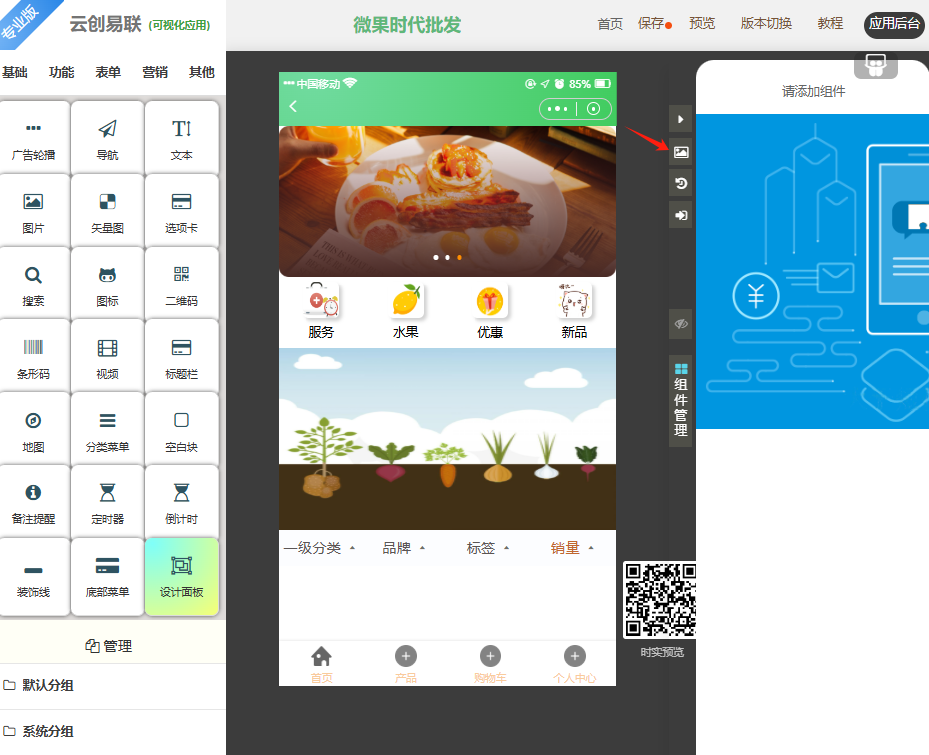929x755 pixels.
Task: Select the 广告轮播 carousel component
Action: tap(33, 138)
